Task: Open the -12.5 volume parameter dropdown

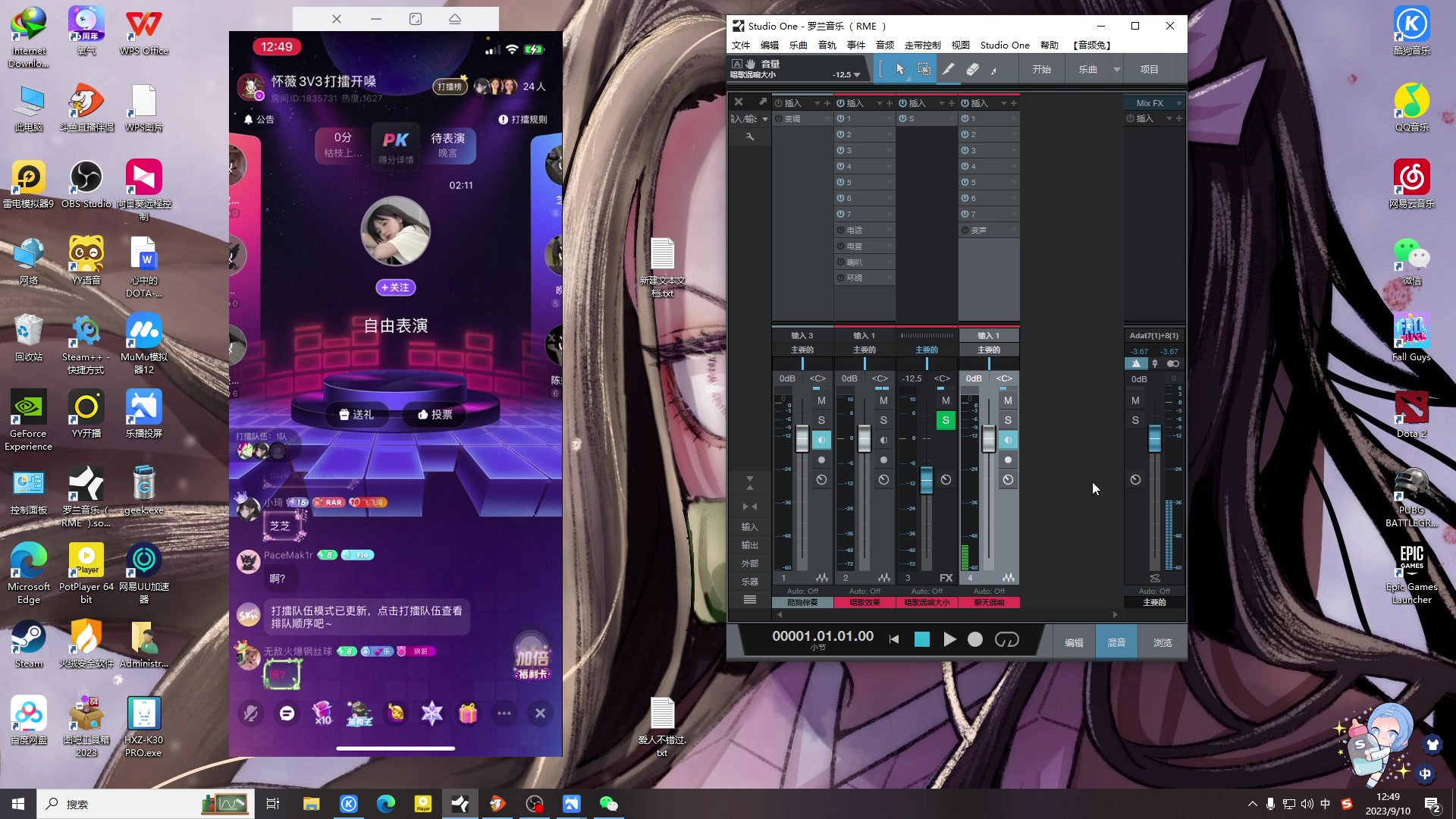Action: pyautogui.click(x=857, y=75)
